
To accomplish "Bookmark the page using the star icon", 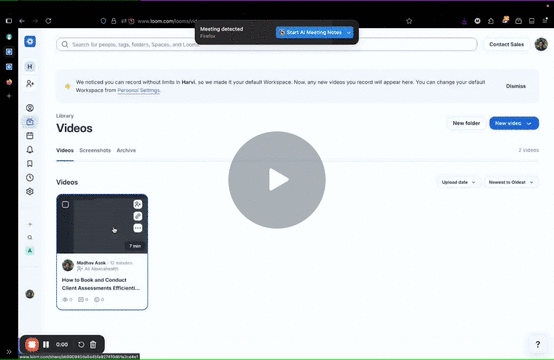I will pyautogui.click(x=409, y=21).
